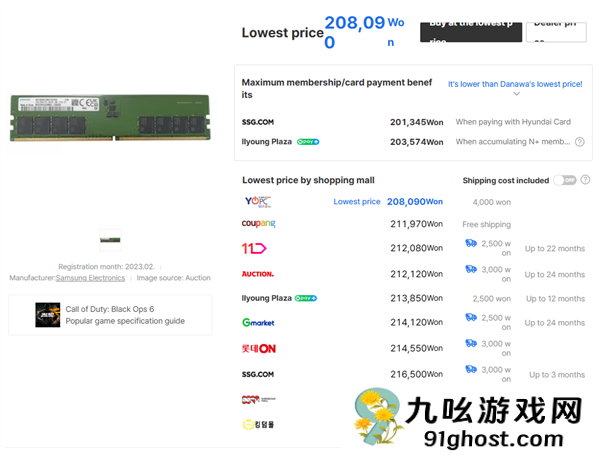Click Opay badge in Ilyoung Plaza mall list row
600x457 pixels.
(305, 298)
